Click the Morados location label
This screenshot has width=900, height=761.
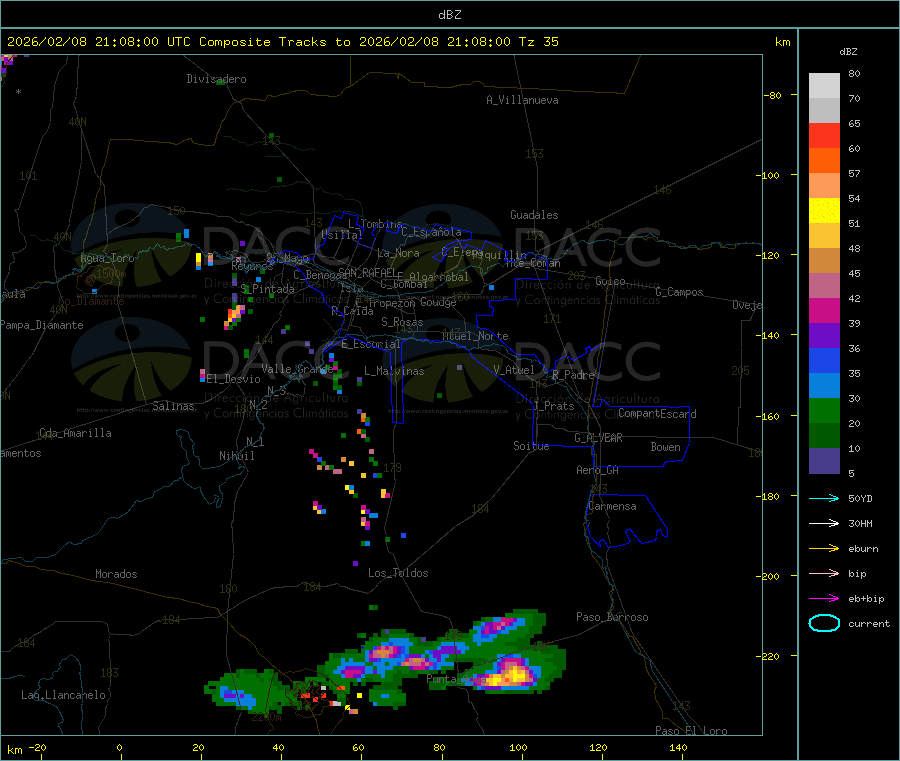(117, 574)
